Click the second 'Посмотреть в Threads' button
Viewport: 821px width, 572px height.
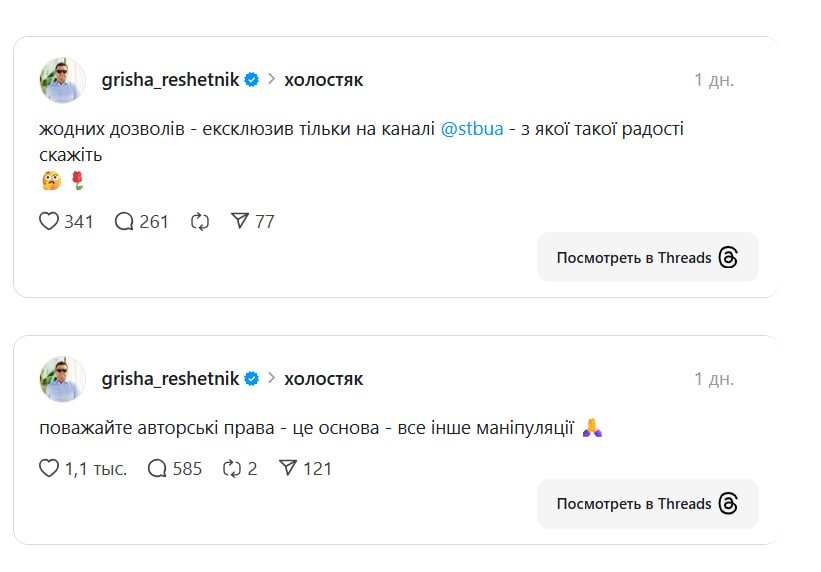click(x=647, y=504)
